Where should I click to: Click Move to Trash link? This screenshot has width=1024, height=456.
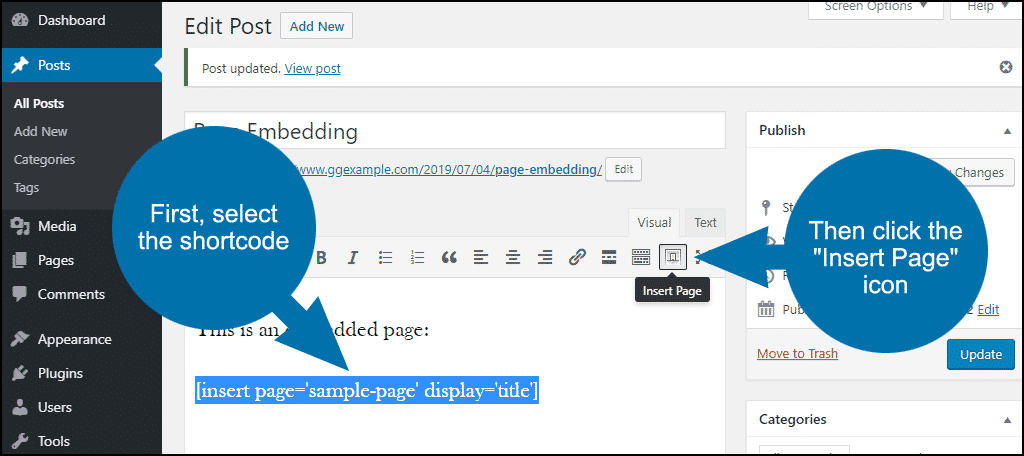click(x=797, y=353)
